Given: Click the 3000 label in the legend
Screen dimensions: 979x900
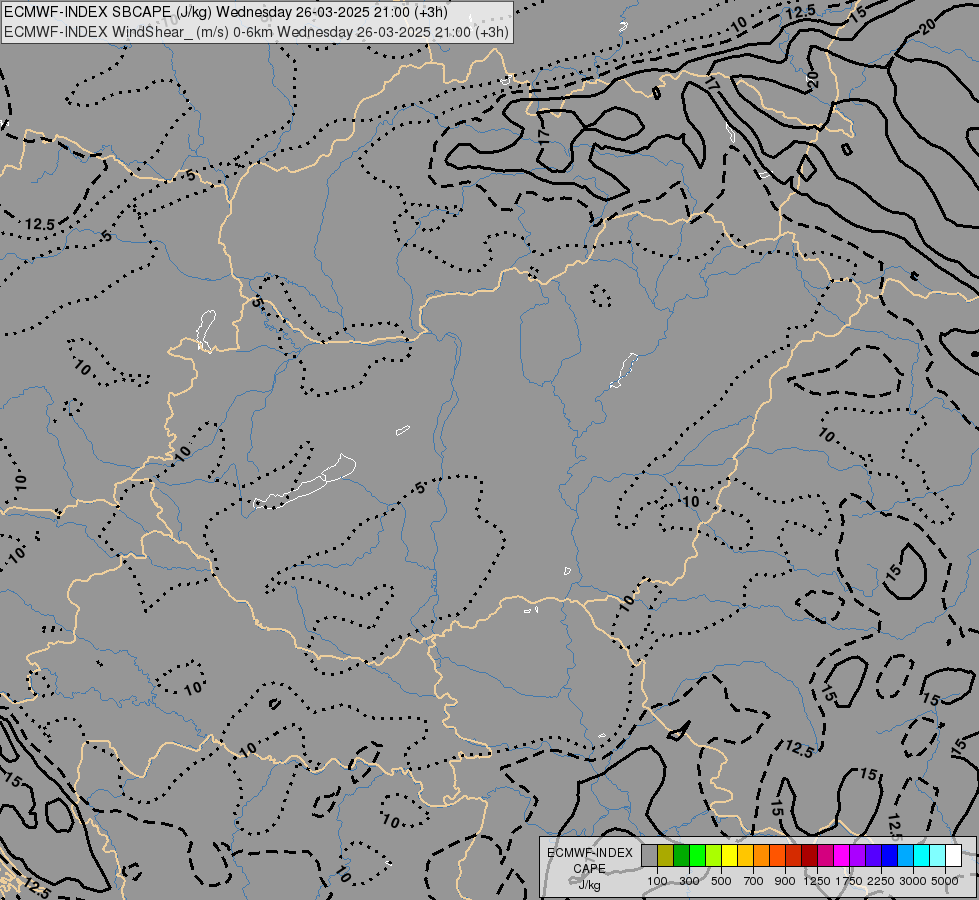Looking at the screenshot, I should pos(913,881).
